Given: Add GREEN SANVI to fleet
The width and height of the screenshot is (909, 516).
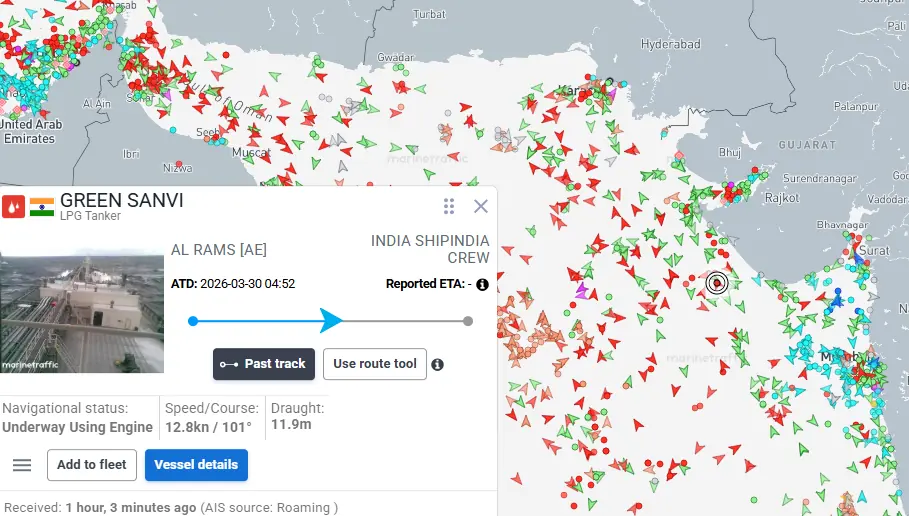Looking at the screenshot, I should click(92, 465).
